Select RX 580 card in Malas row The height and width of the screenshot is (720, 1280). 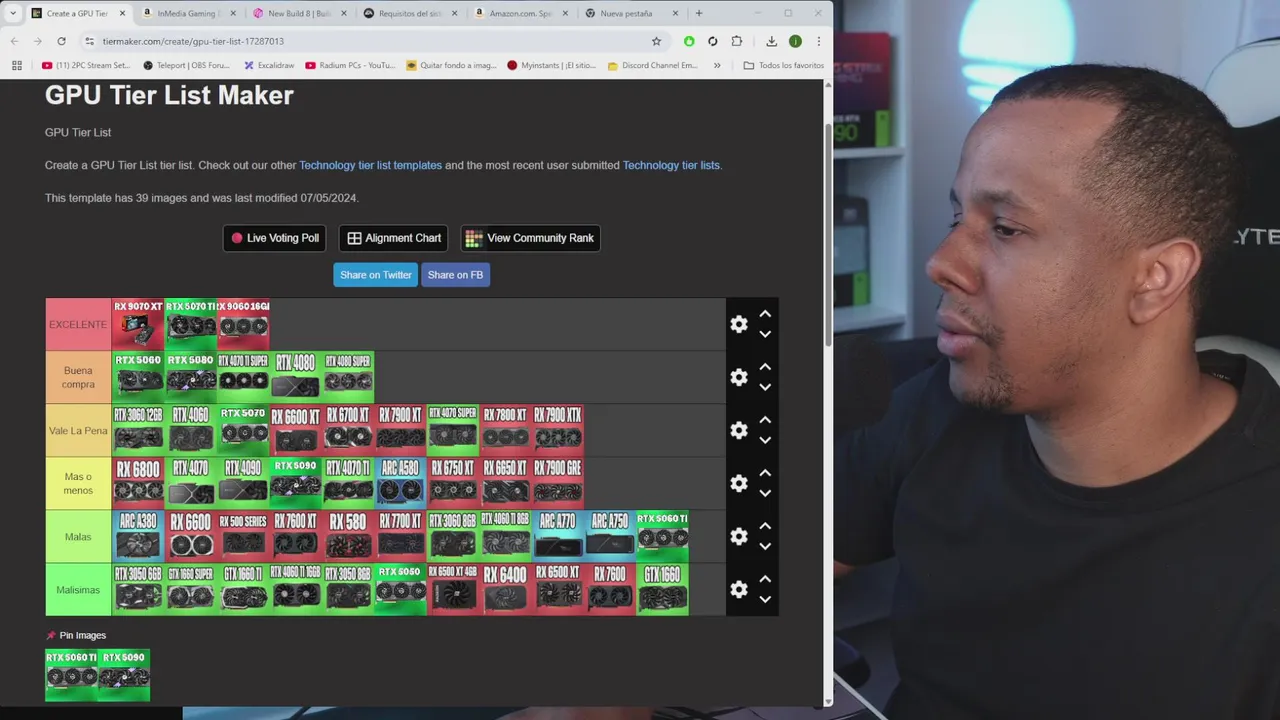point(348,536)
